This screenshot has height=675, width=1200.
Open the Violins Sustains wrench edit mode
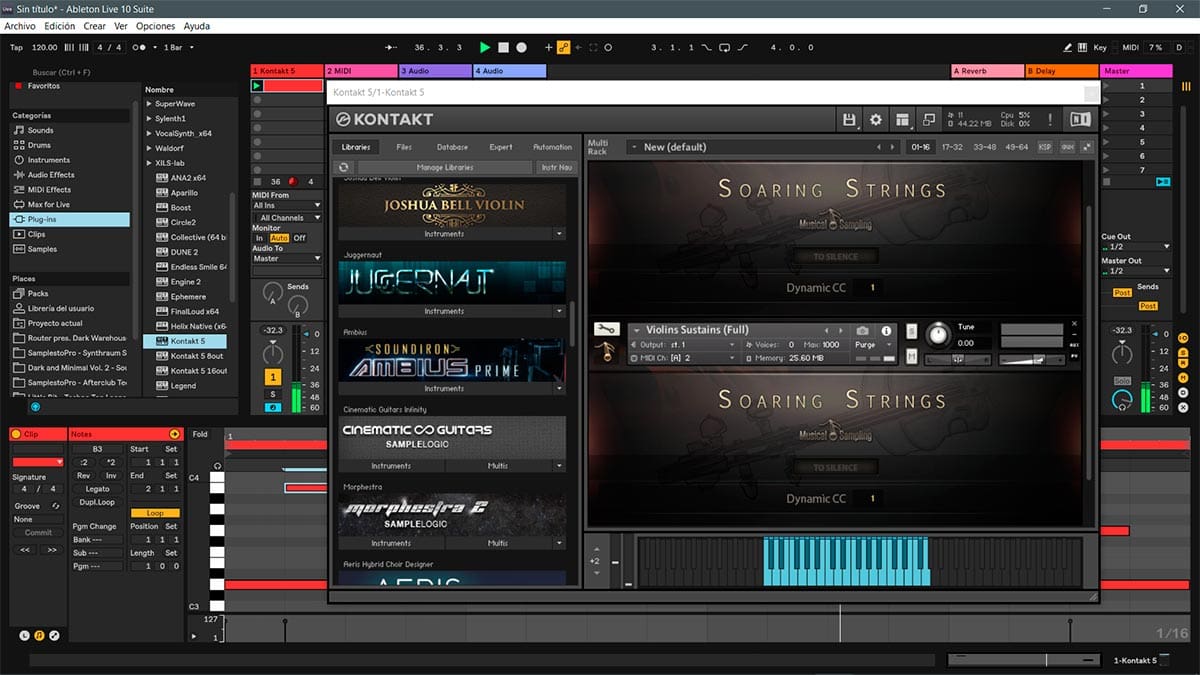[607, 329]
